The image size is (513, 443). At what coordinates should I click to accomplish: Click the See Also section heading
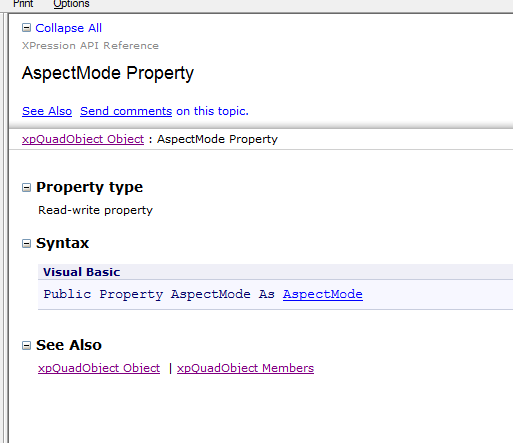[69, 345]
